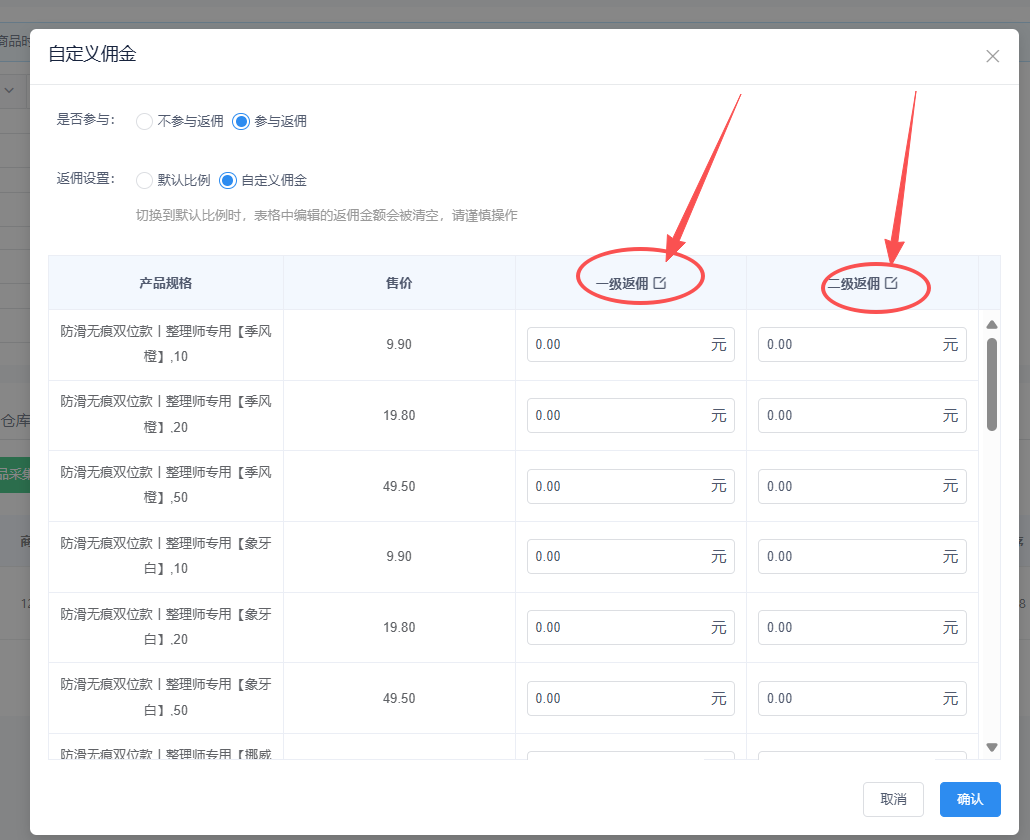Viewport: 1030px width, 840px height.
Task: Click the batch edit icon beside 一级返佣
Action: [660, 283]
